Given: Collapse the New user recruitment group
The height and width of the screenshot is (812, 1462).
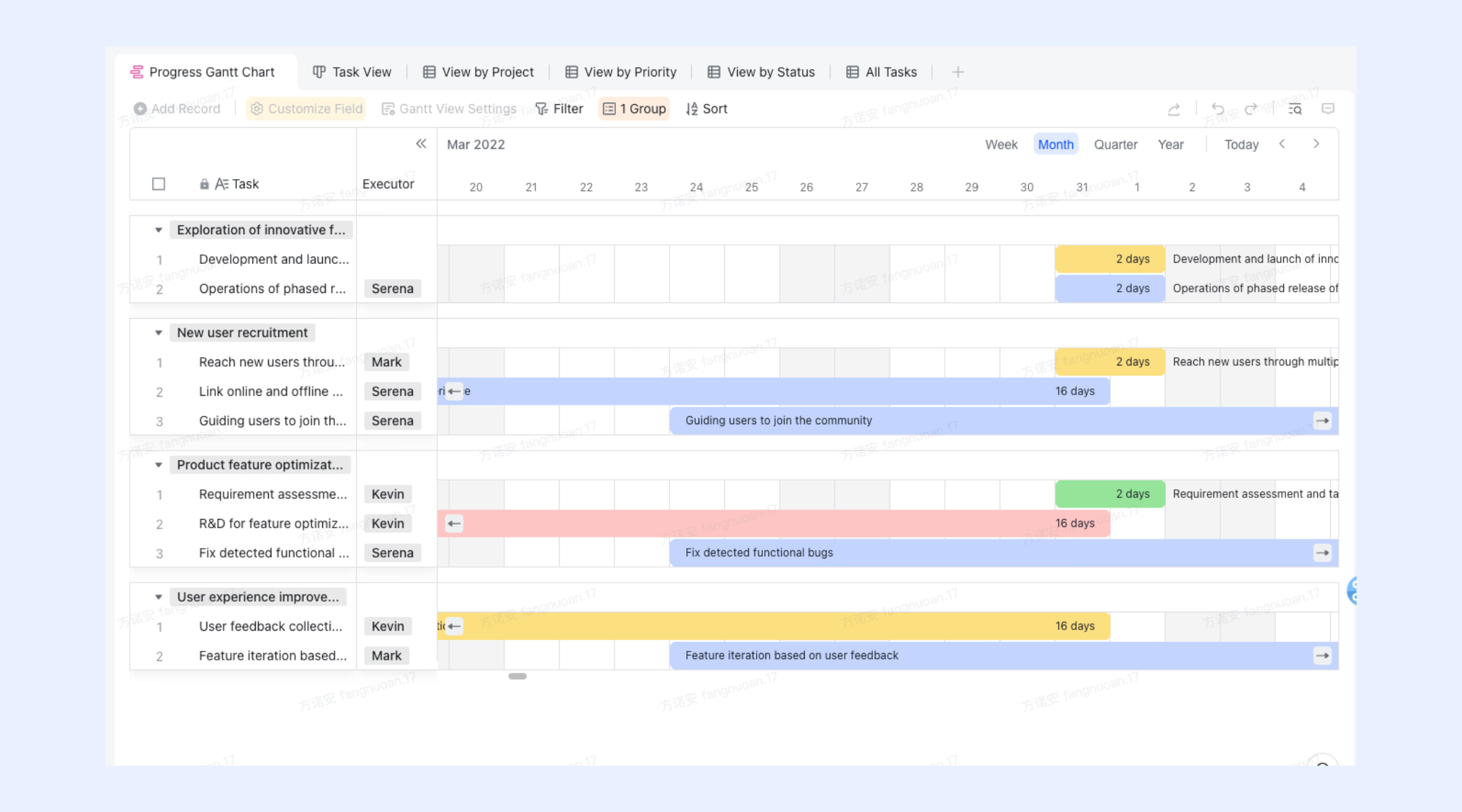Looking at the screenshot, I should point(158,333).
